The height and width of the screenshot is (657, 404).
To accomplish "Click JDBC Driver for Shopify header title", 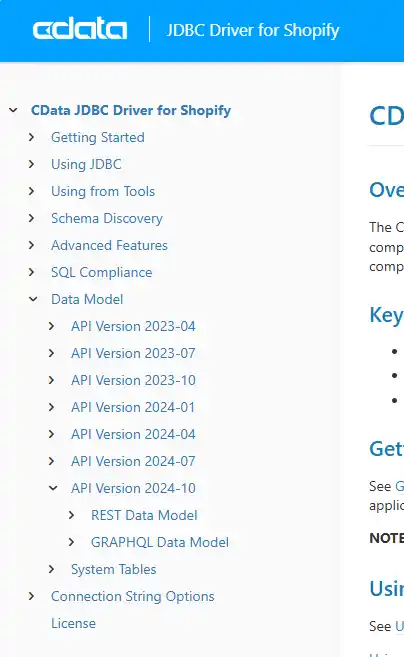I will (253, 30).
